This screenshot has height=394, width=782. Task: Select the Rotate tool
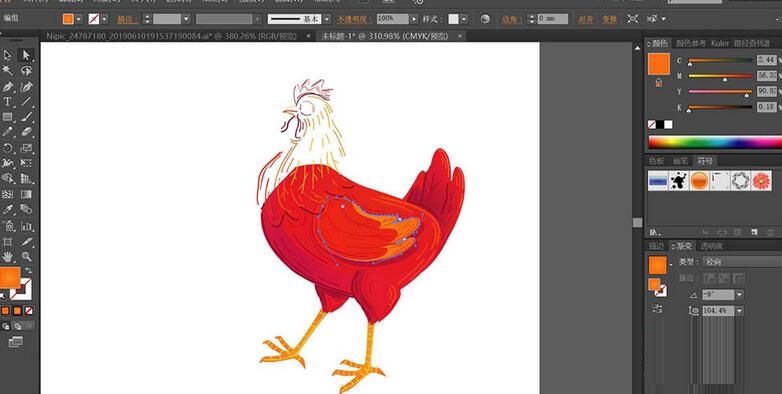pyautogui.click(x=7, y=148)
